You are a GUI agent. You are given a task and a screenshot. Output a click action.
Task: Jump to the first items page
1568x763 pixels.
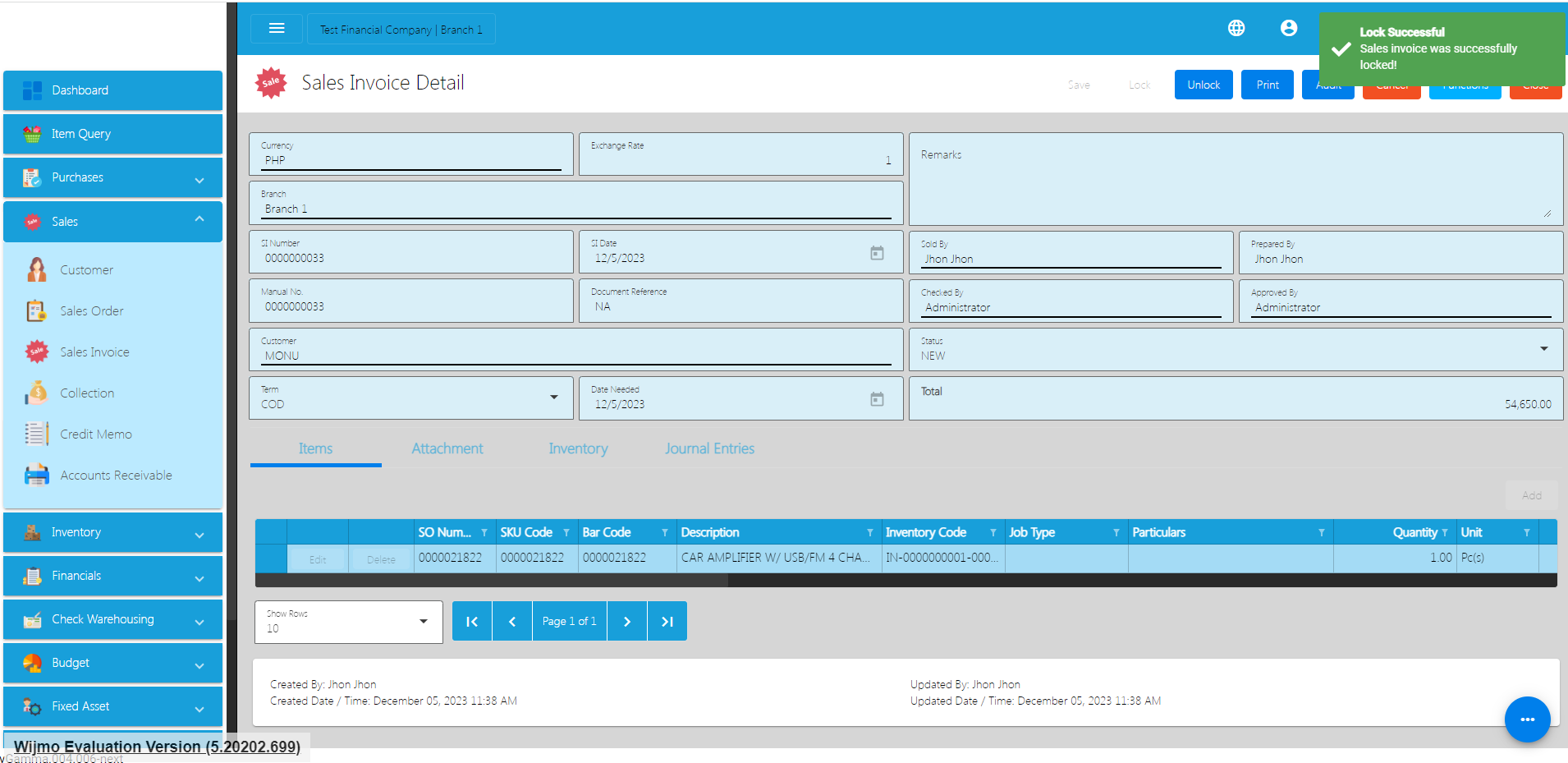[472, 622]
